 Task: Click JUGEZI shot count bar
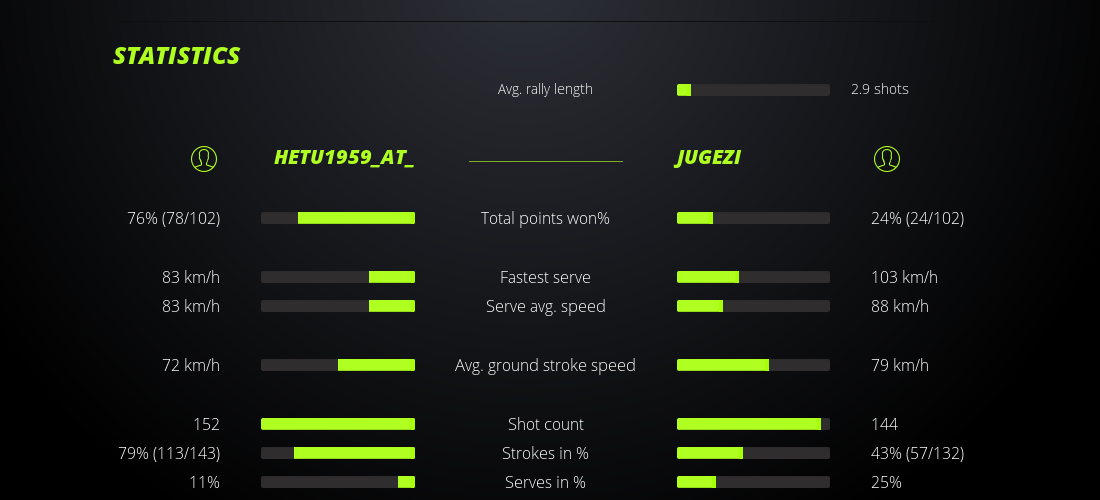(753, 424)
